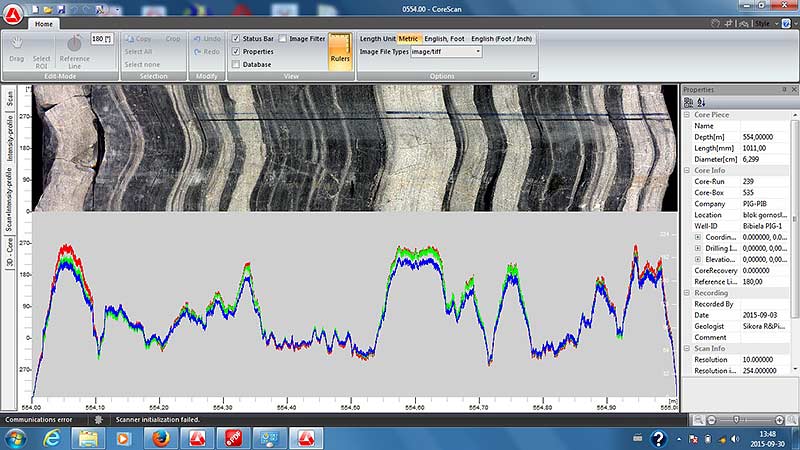Disable the Properties checkbox
800x450 pixels.
236,51
